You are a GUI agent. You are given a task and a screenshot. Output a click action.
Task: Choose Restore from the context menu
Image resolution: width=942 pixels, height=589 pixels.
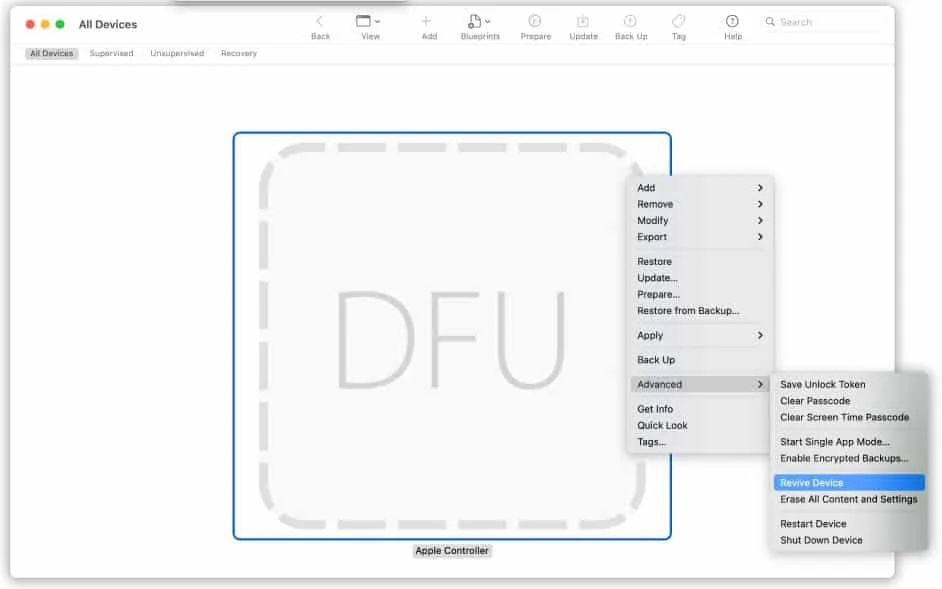700,261
